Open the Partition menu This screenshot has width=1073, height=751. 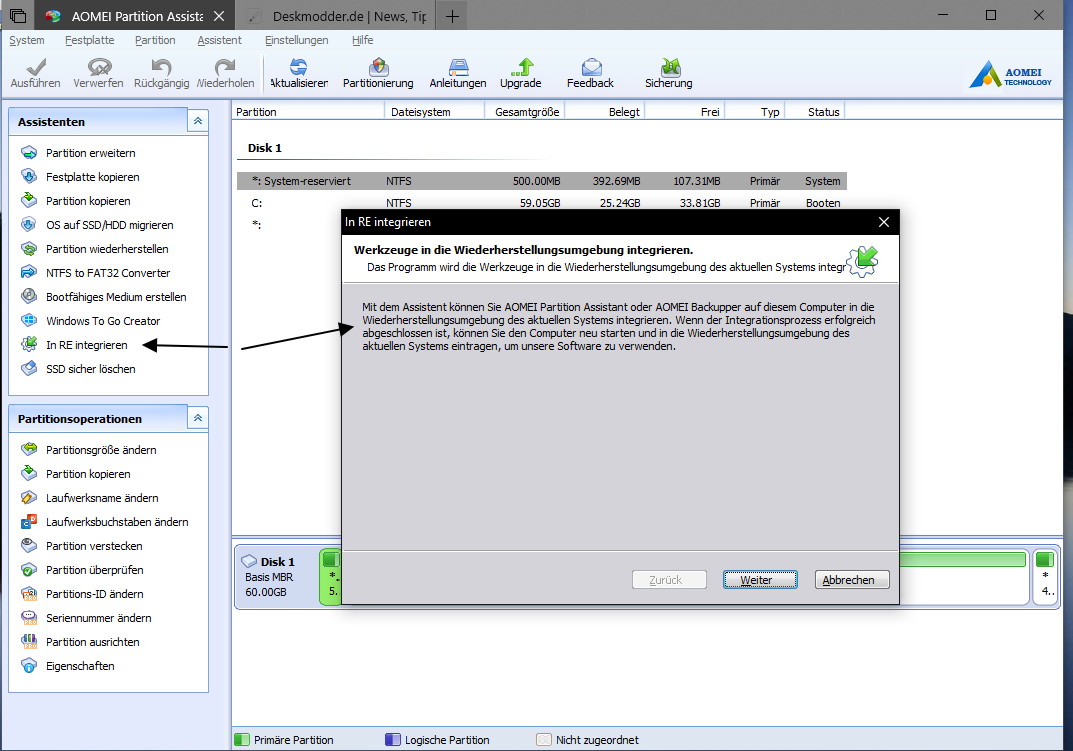point(155,40)
